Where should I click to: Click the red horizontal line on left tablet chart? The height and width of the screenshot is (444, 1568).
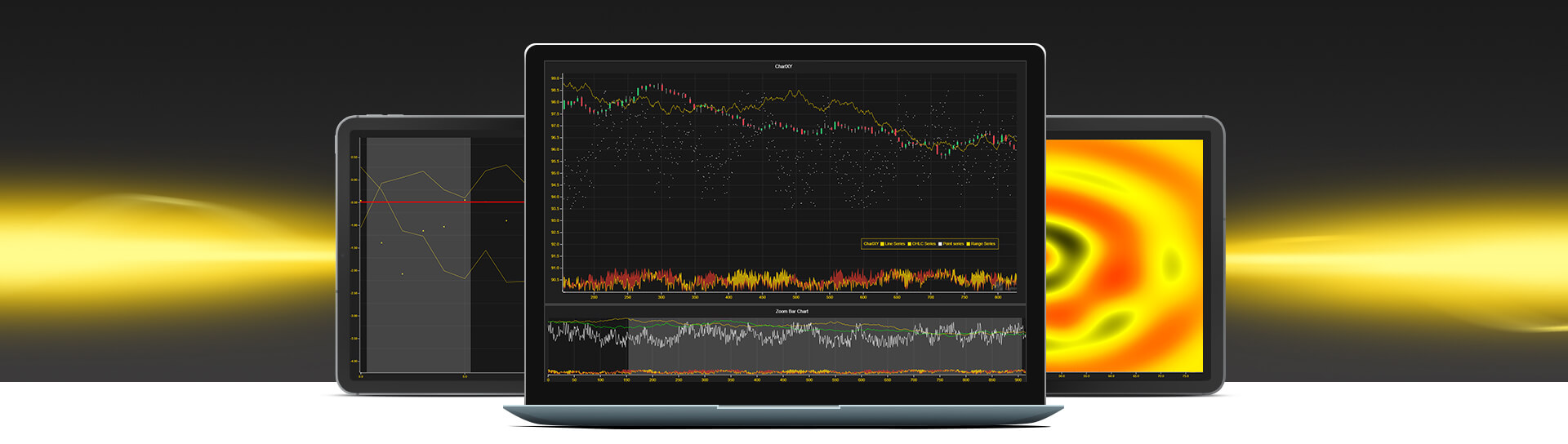(442, 202)
